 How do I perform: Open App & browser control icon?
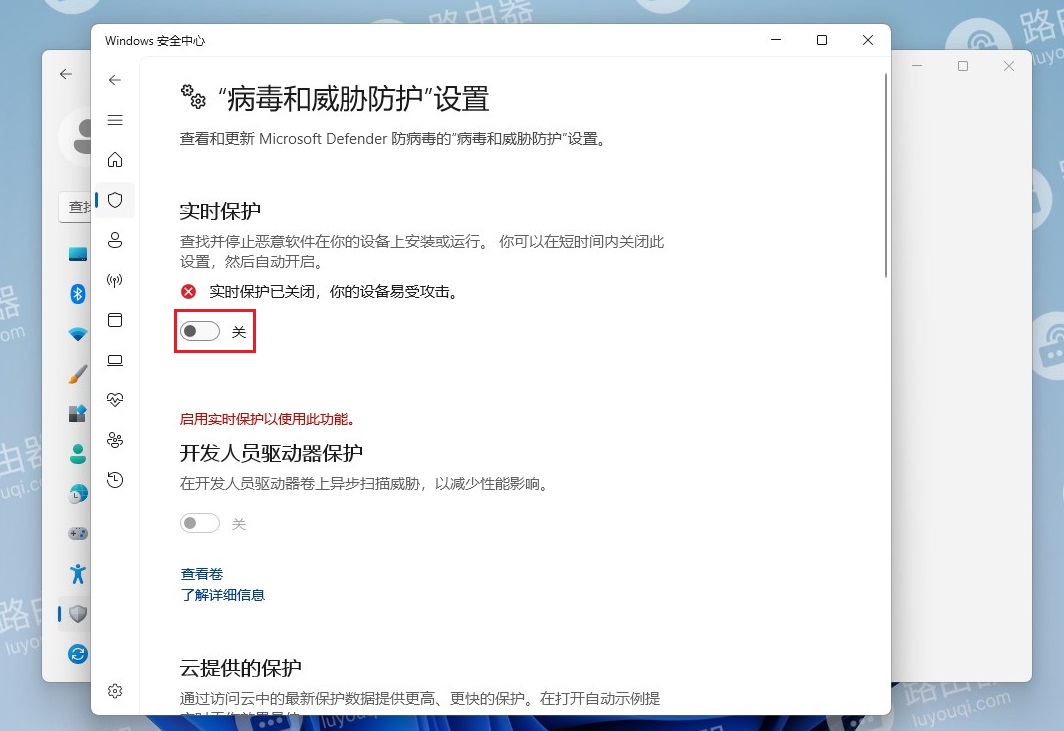115,320
